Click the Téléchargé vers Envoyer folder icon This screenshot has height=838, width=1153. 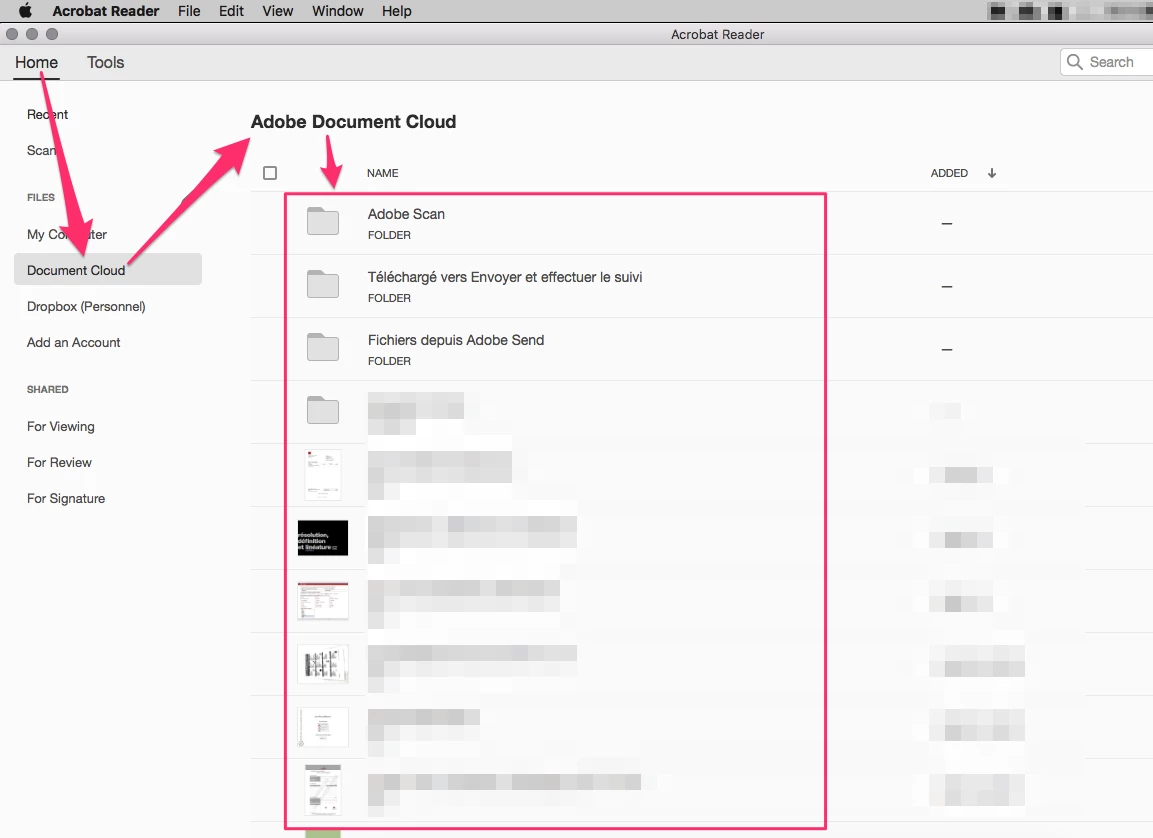pyautogui.click(x=323, y=284)
